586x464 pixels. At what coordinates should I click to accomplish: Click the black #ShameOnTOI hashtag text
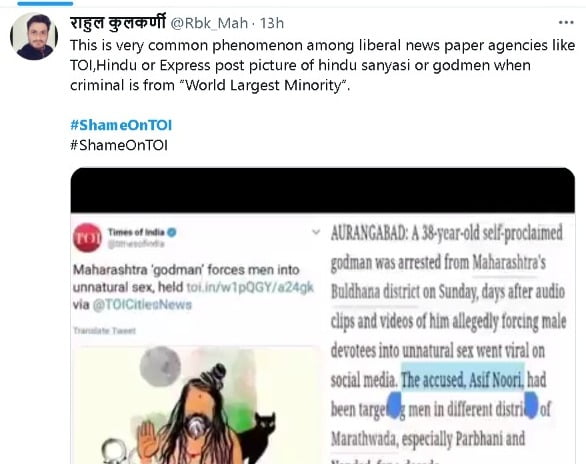tap(119, 145)
